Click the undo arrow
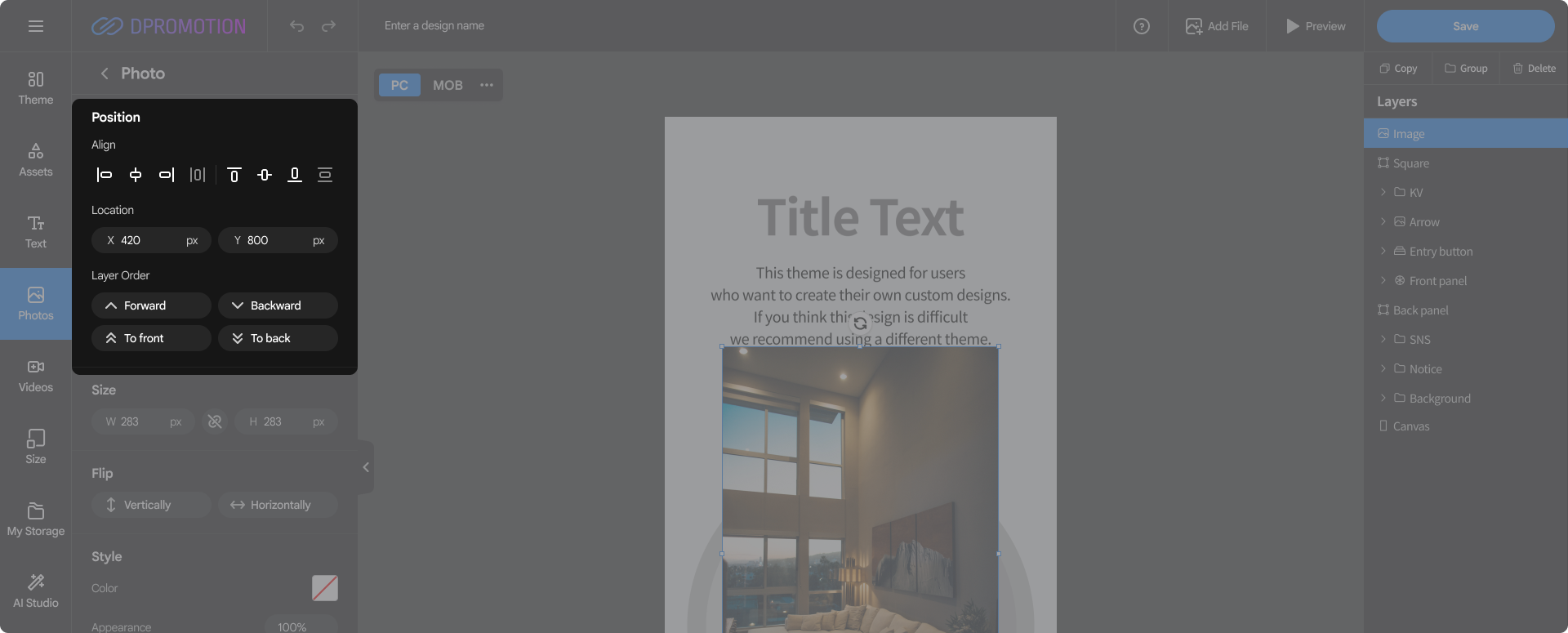 pos(296,26)
